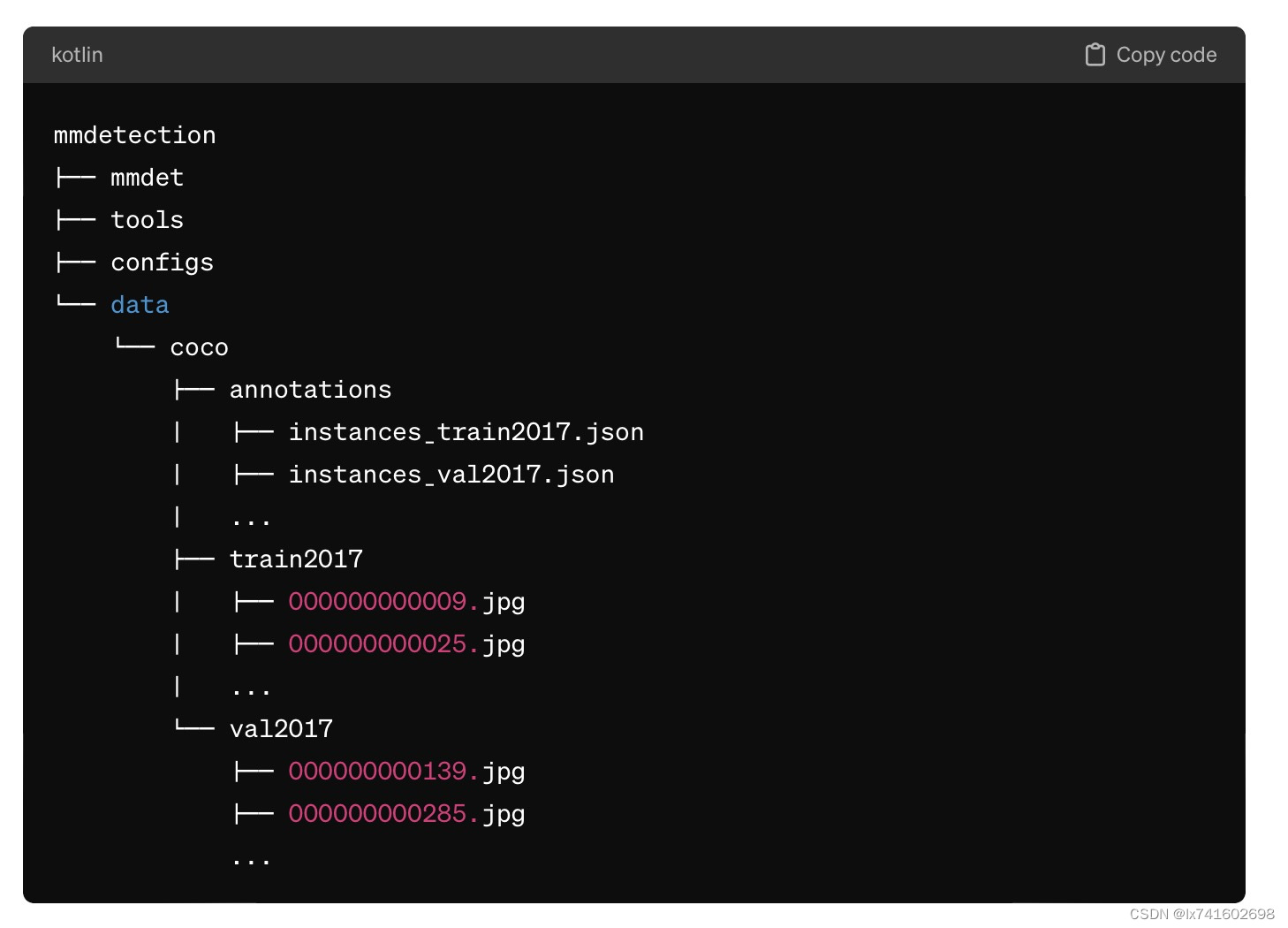
Task: Click the "annotations" folder entry
Action: (x=311, y=390)
